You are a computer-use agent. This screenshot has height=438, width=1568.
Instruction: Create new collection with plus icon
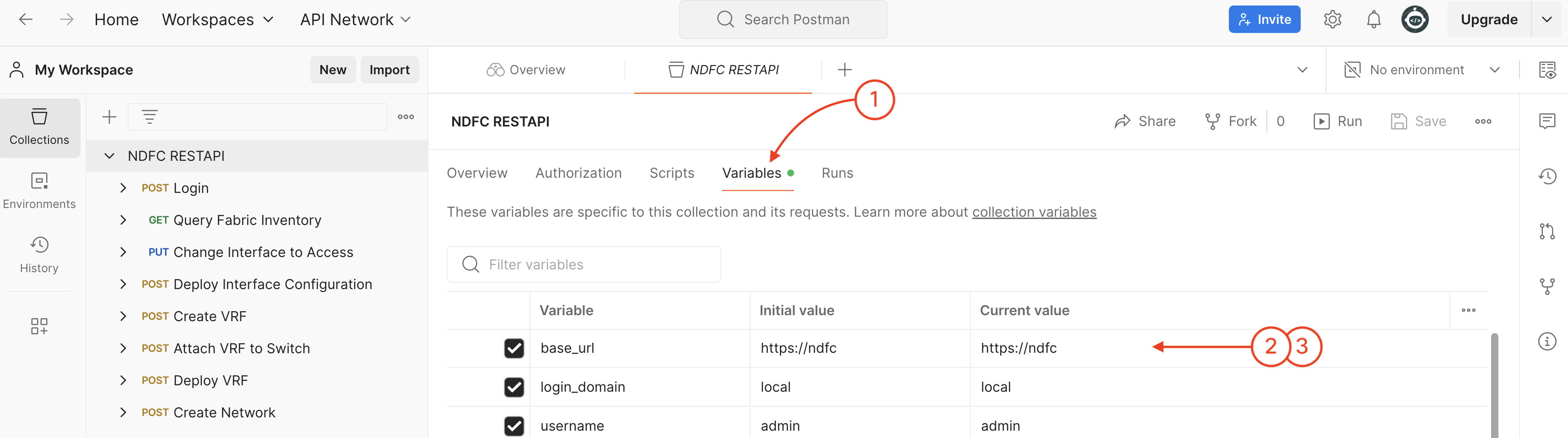pos(109,117)
